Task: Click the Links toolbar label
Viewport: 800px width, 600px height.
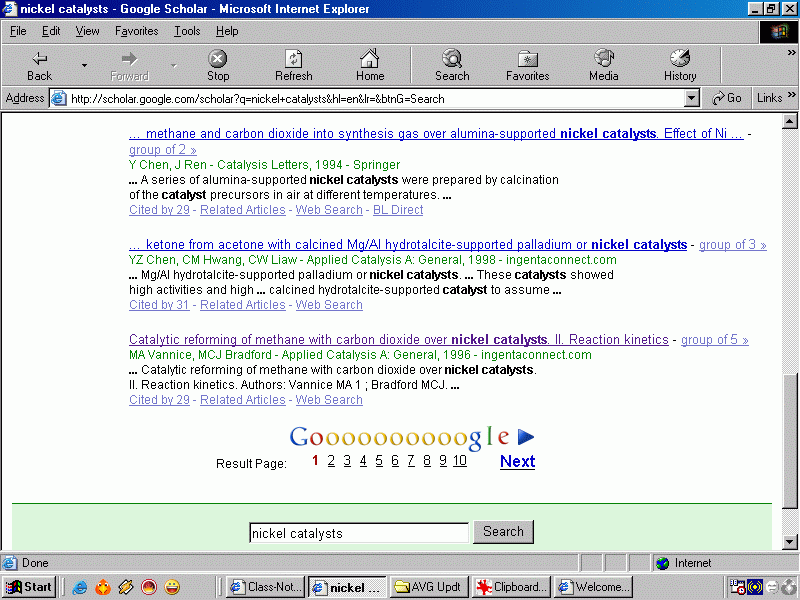Action: [769, 98]
